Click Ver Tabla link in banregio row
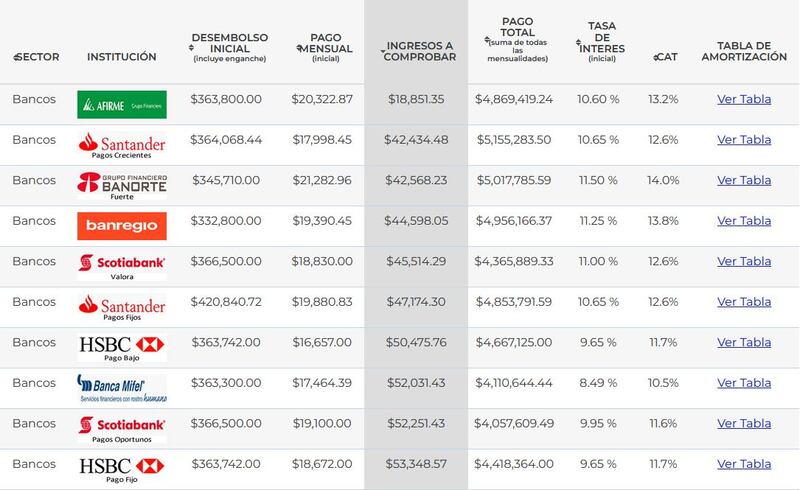 click(x=744, y=220)
